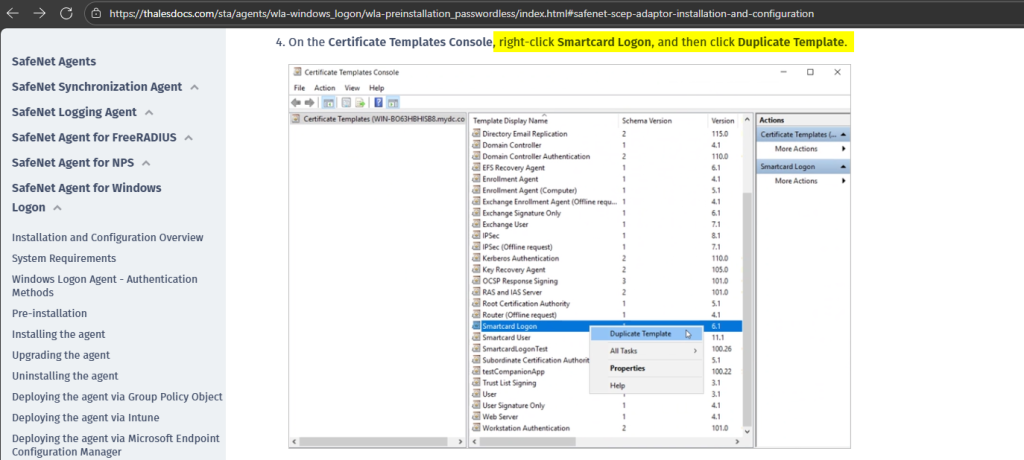Collapse the SafeNet Agent for FreeRADIUS section
This screenshot has height=460, width=1024.
(x=188, y=137)
